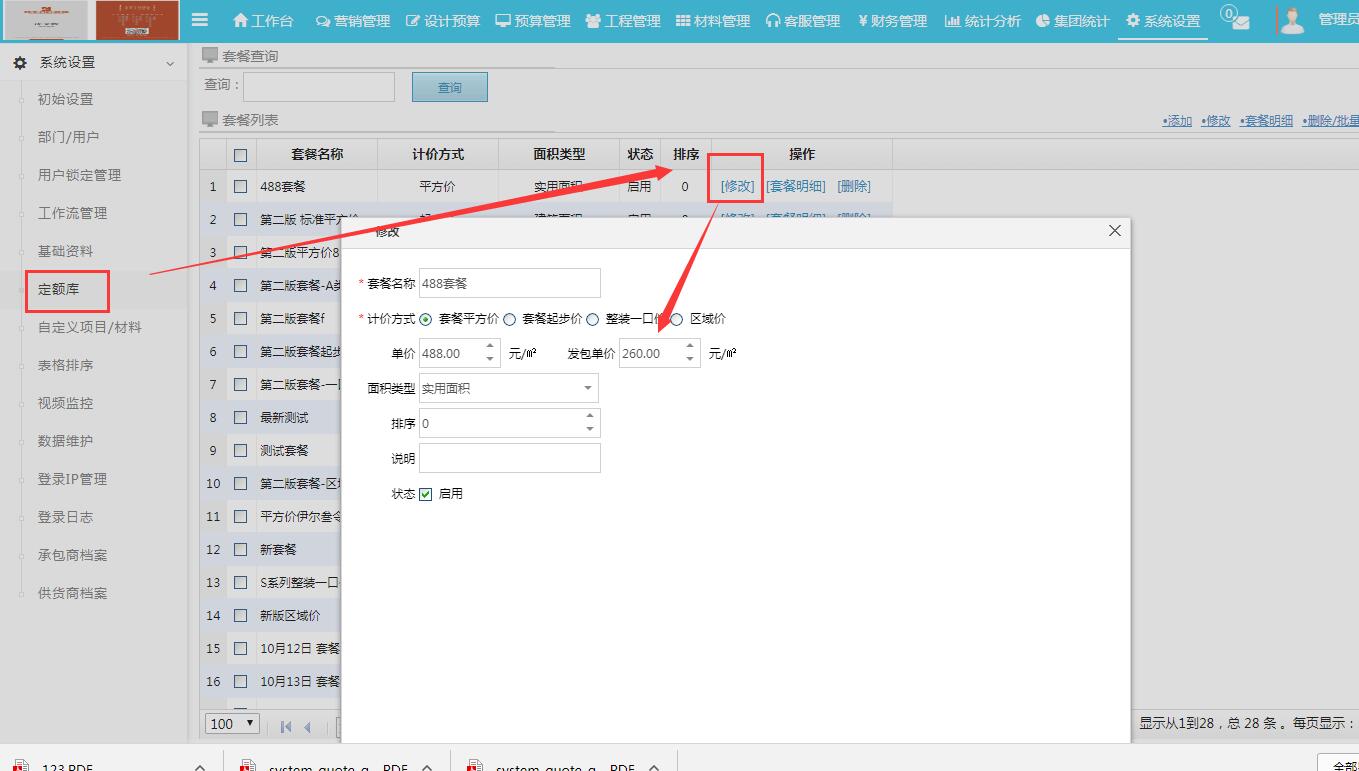
Task: Click the 说明 text field
Action: coord(509,458)
